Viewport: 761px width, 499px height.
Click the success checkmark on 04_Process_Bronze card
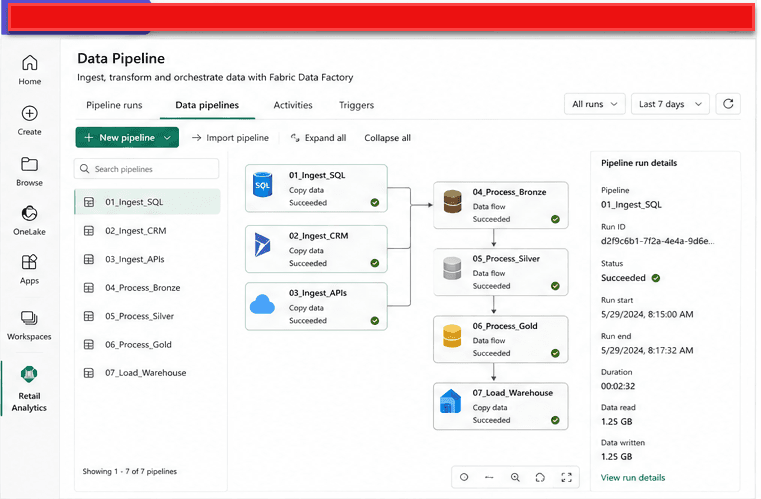click(555, 219)
